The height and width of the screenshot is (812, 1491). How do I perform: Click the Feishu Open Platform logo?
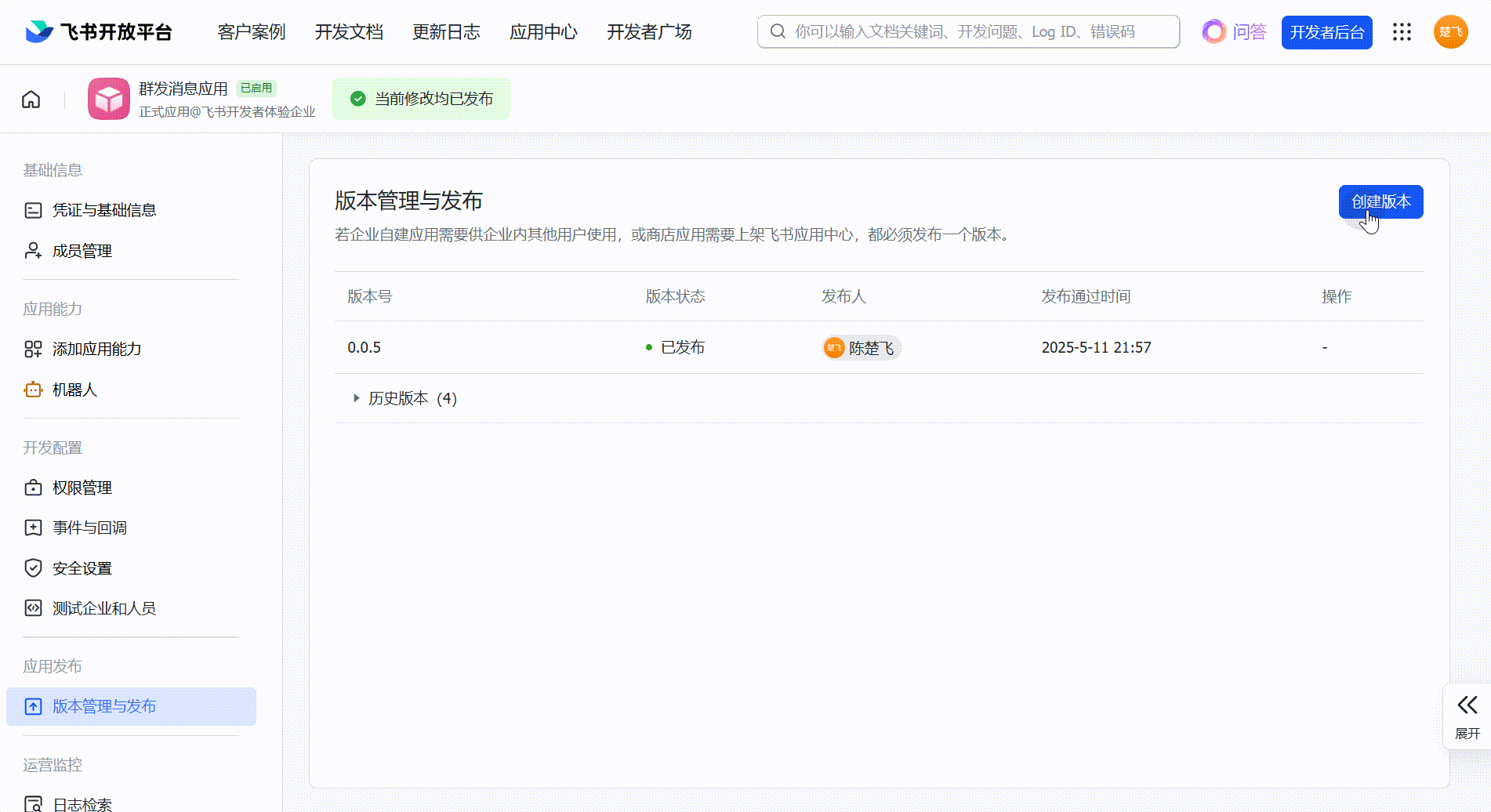(100, 32)
